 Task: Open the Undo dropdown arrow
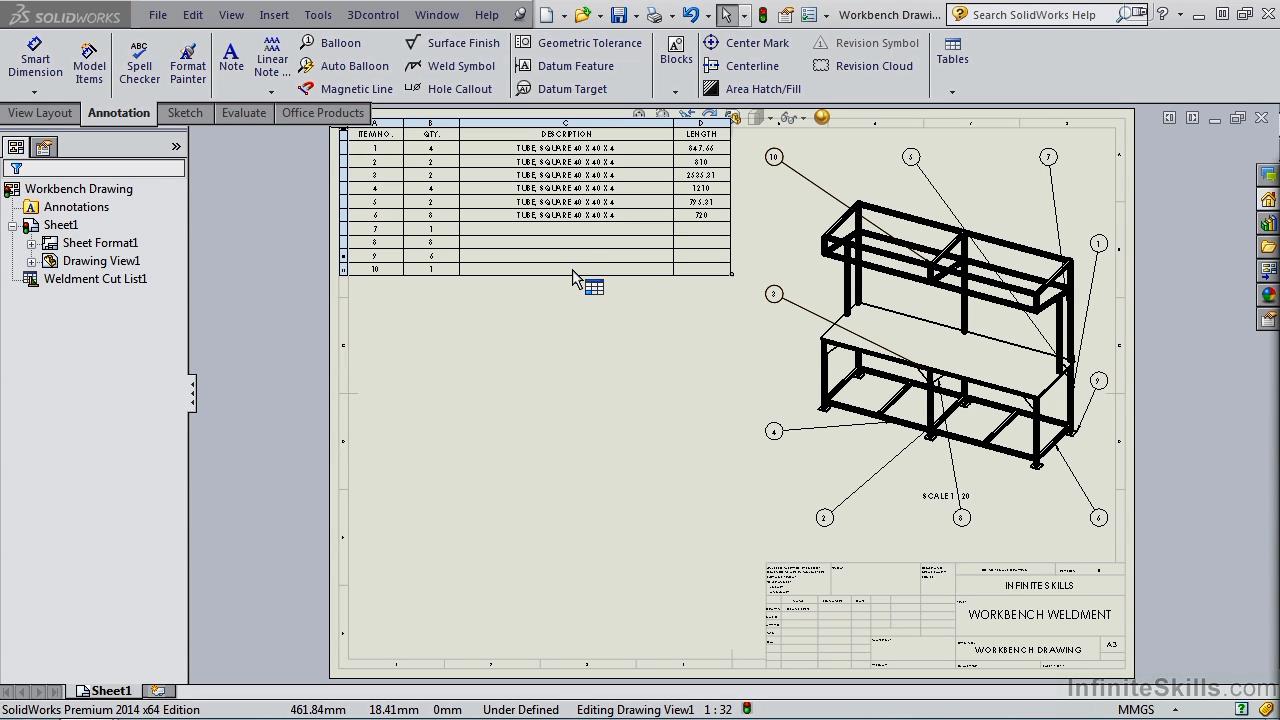tap(707, 16)
